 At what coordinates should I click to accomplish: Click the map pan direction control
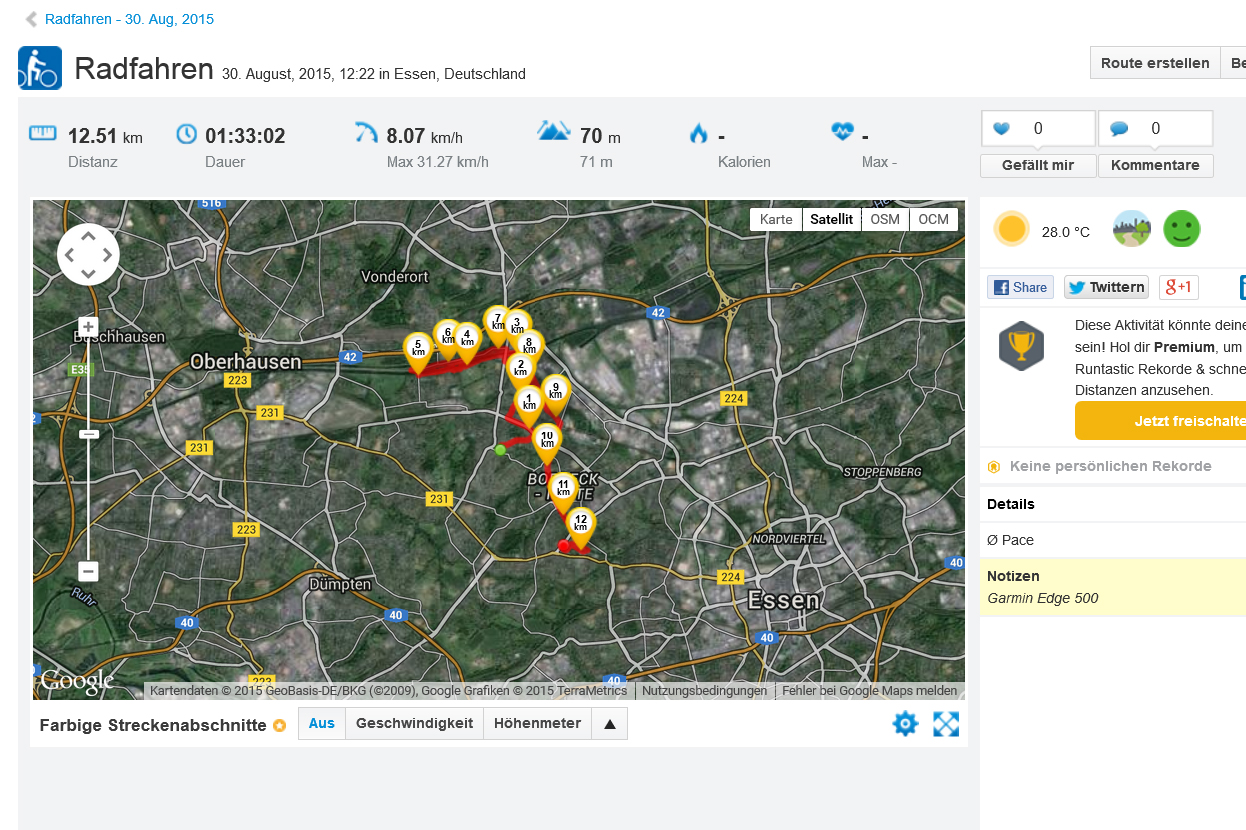coord(88,254)
